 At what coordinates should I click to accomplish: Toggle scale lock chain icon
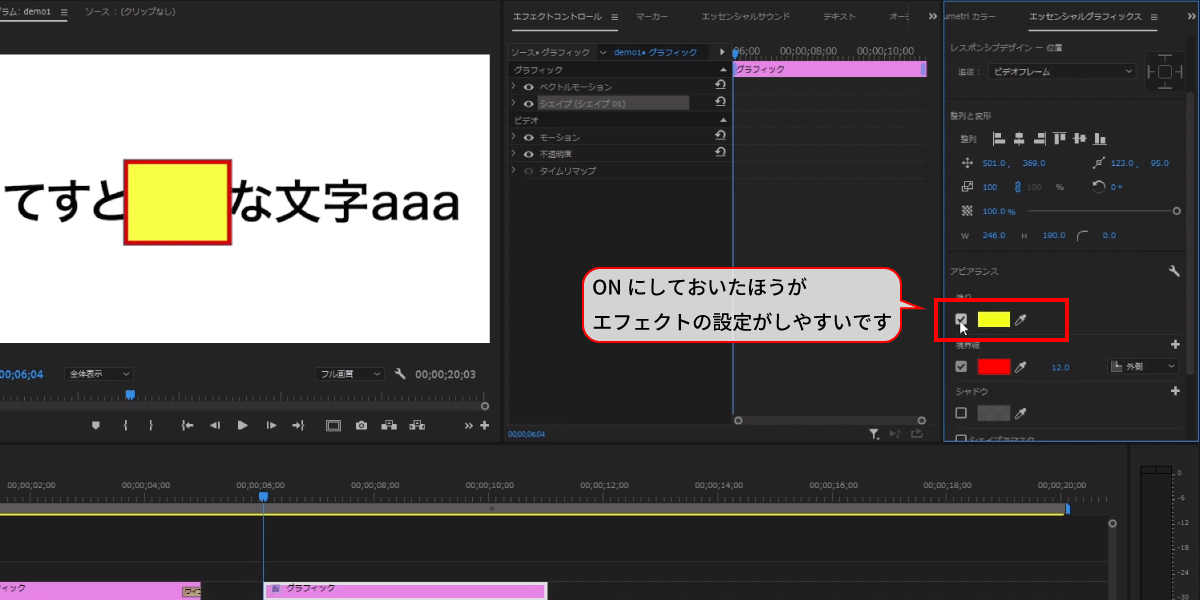click(1017, 186)
